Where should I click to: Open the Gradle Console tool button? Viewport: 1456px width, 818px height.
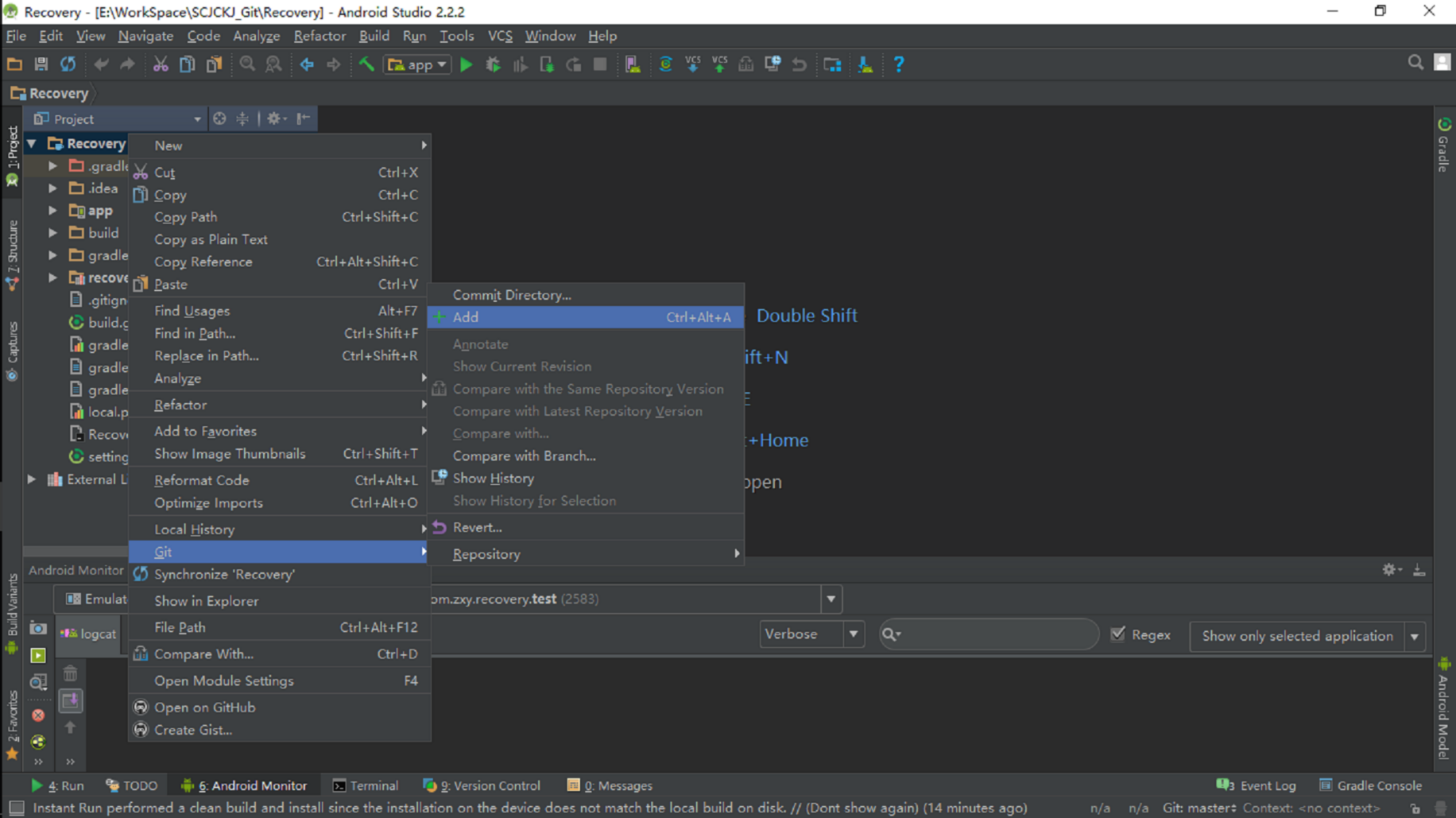click(x=1370, y=785)
